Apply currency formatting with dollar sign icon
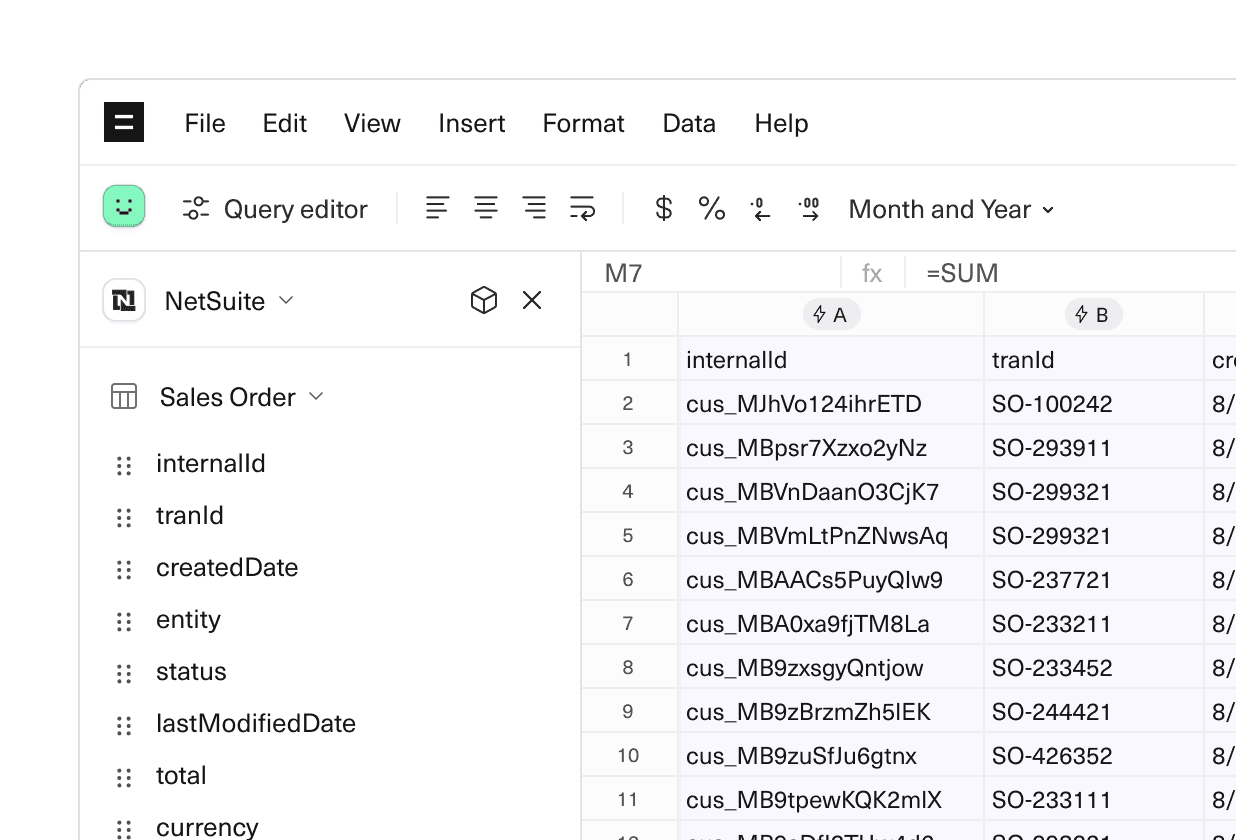 662,208
